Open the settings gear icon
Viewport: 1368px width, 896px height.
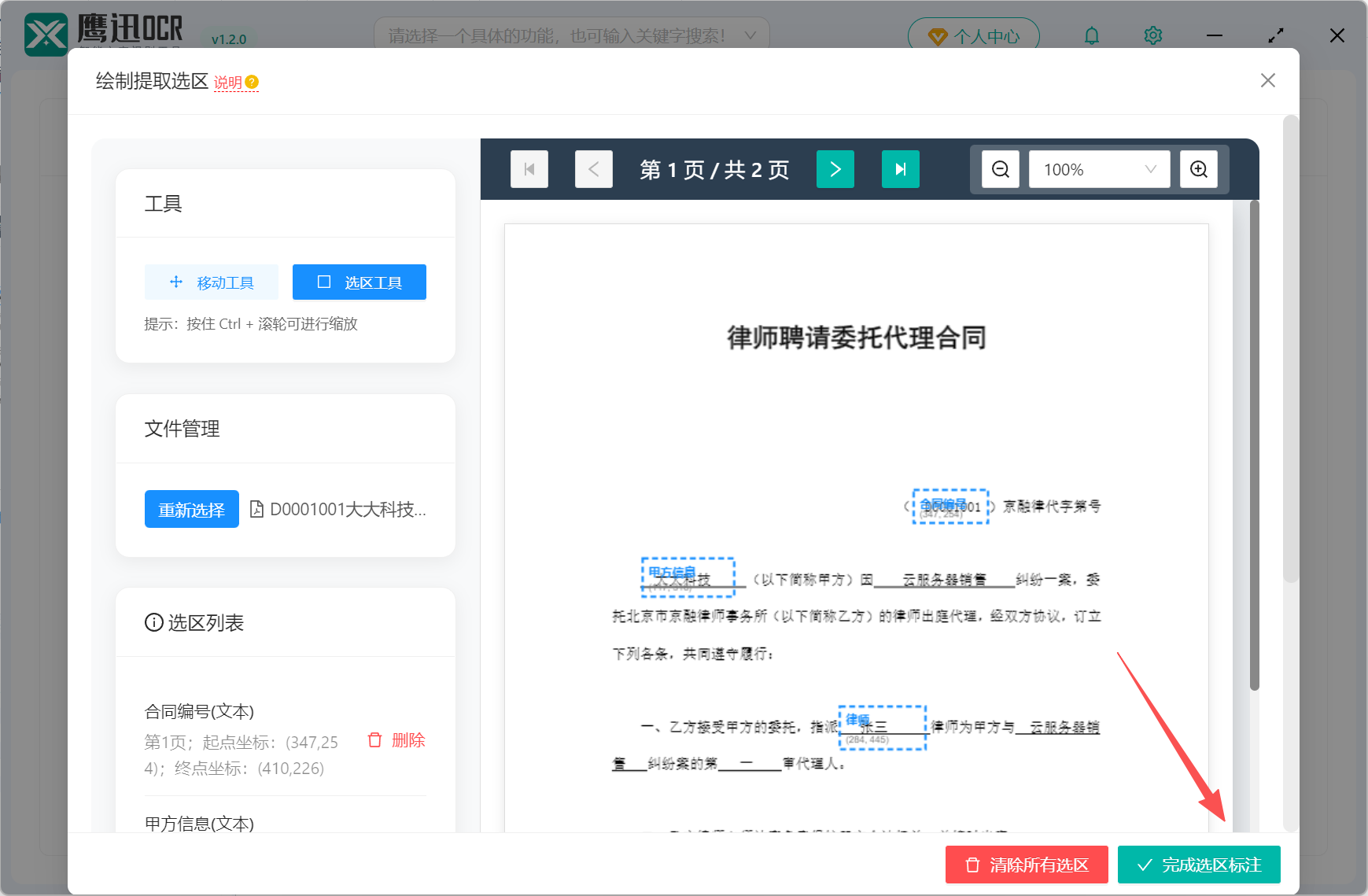click(x=1152, y=35)
